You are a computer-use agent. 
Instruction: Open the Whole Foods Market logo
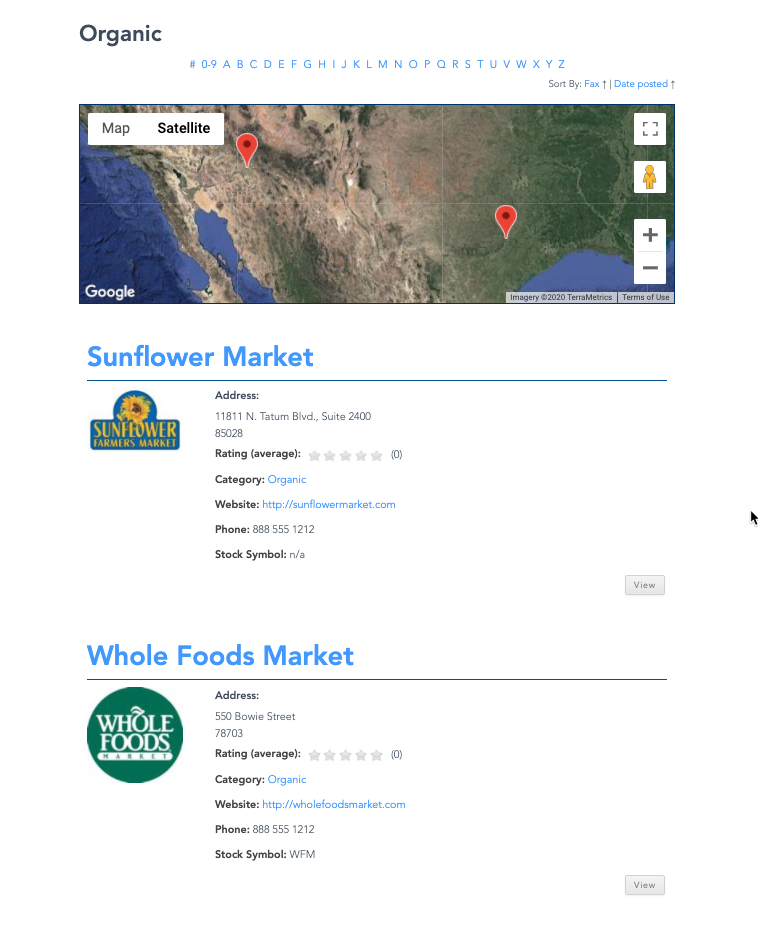tap(135, 734)
